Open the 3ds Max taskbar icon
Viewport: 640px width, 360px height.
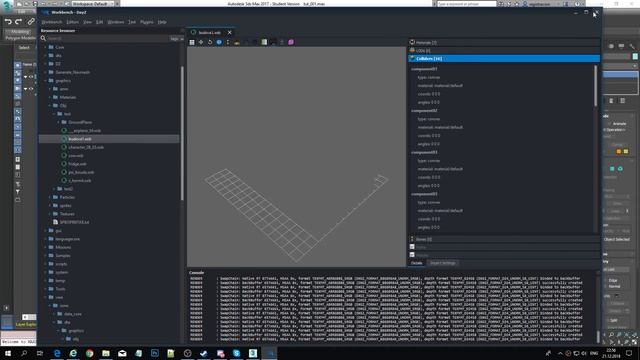coord(253,353)
